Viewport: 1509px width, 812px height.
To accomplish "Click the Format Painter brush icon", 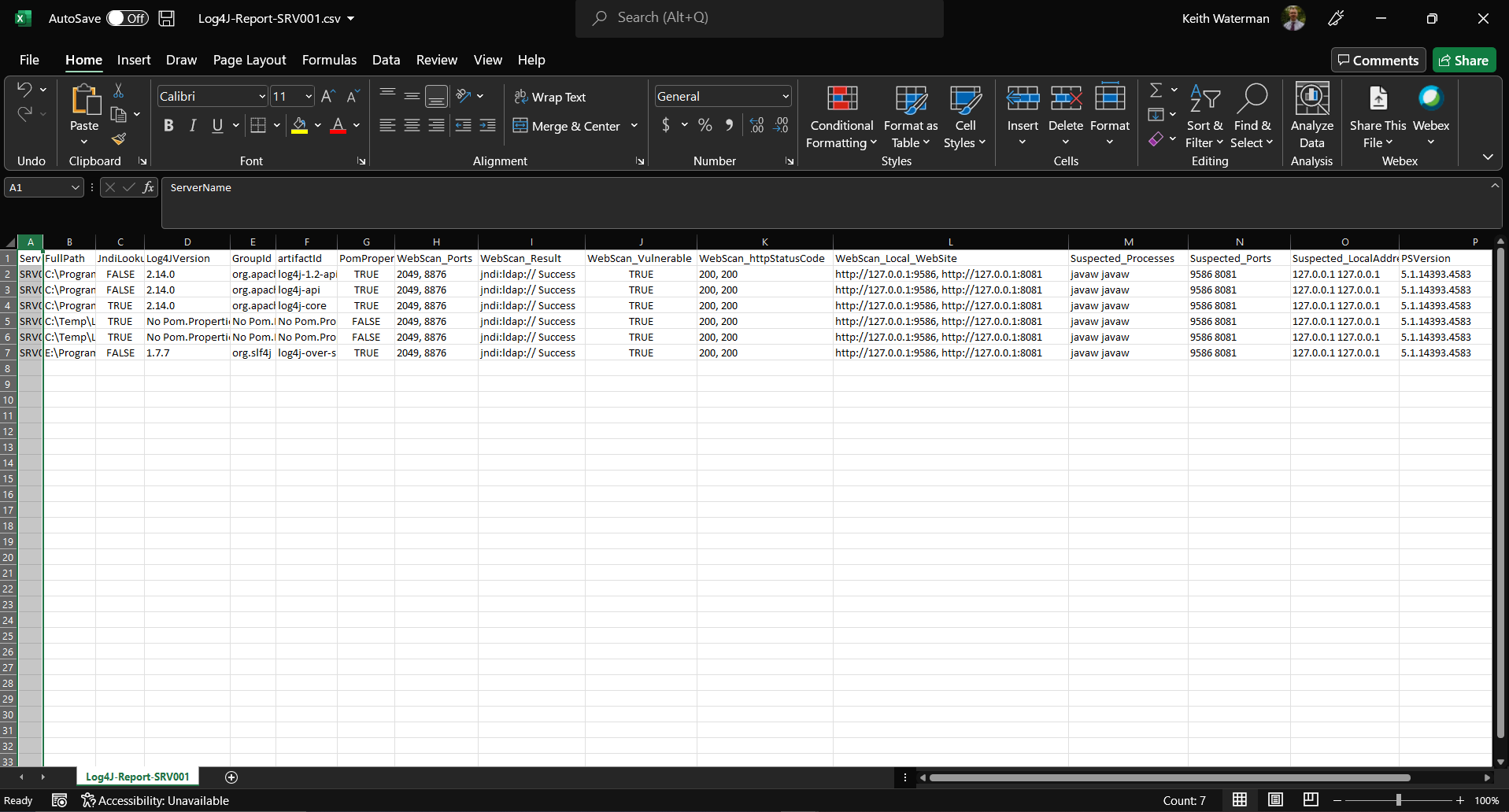I will (x=119, y=139).
